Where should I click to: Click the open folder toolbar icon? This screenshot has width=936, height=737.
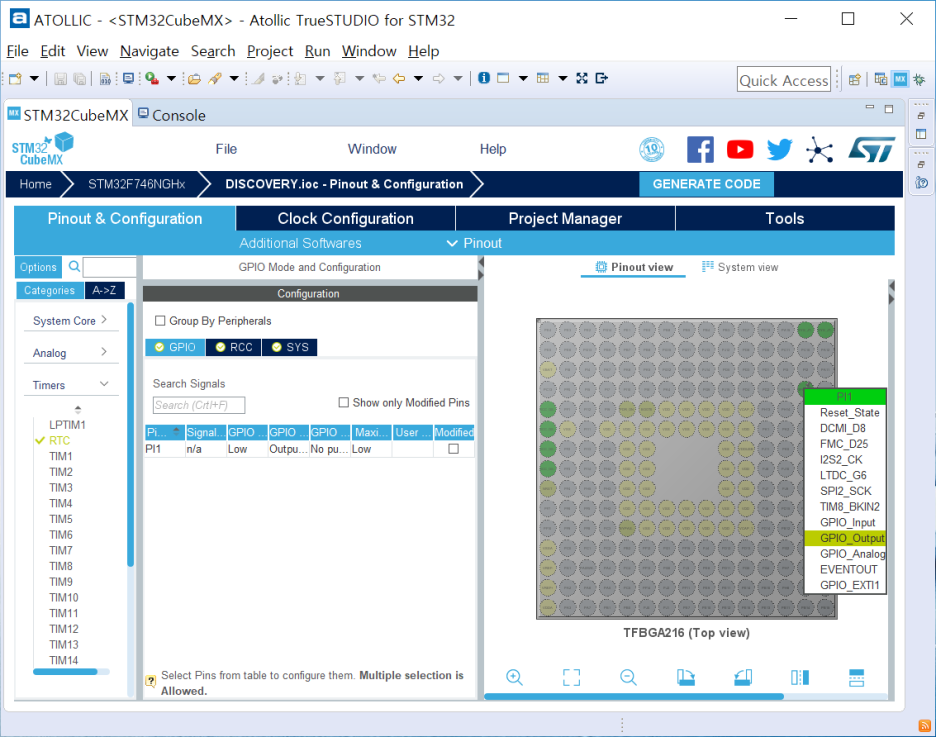point(194,78)
